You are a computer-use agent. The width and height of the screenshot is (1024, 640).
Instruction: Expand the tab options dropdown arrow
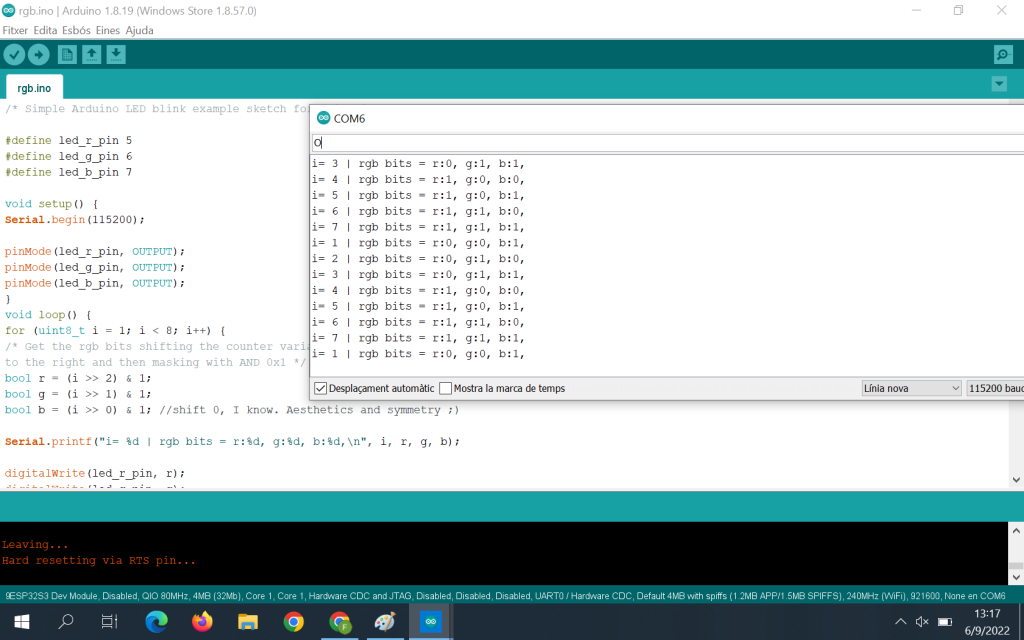point(998,84)
